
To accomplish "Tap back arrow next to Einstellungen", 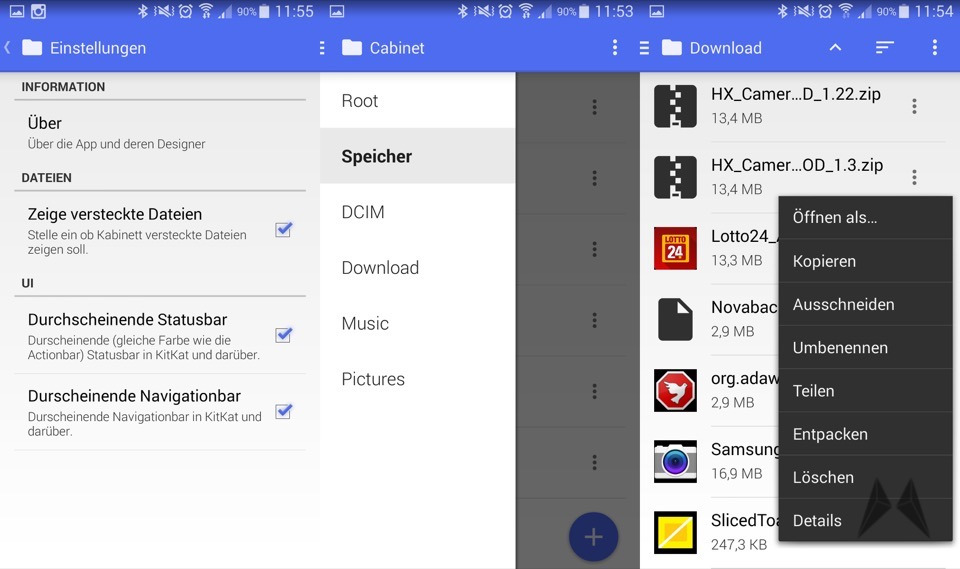I will [8, 48].
